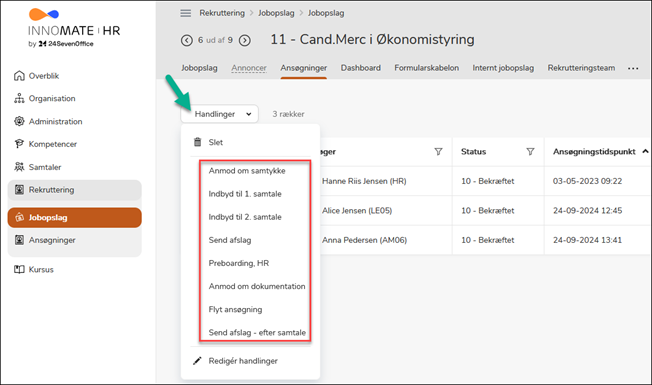652x385 pixels.
Task: Open the three-dots overflow tabs menu
Action: tap(633, 68)
